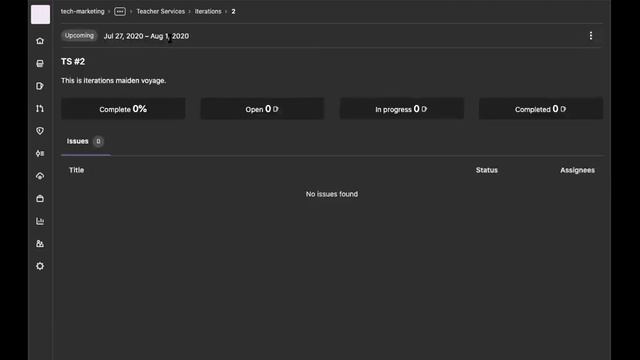Click the No issues found message
The width and height of the screenshot is (640, 360).
click(332, 194)
